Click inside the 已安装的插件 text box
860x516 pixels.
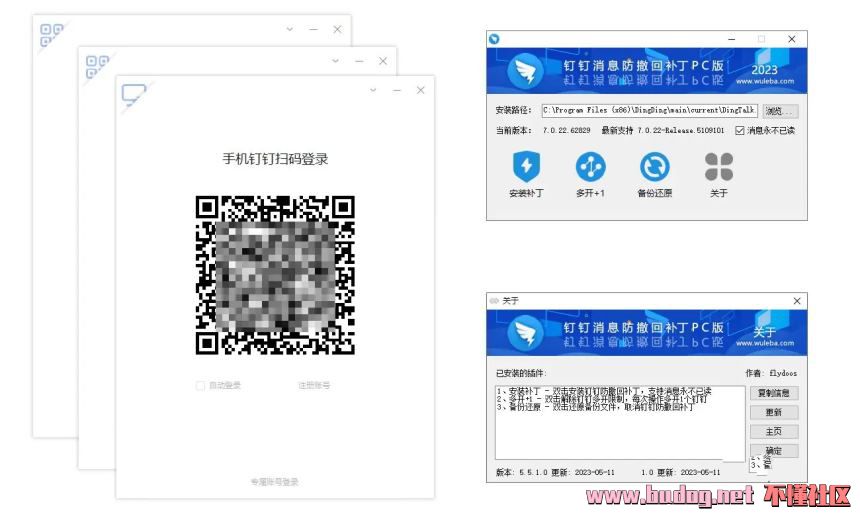click(x=620, y=422)
